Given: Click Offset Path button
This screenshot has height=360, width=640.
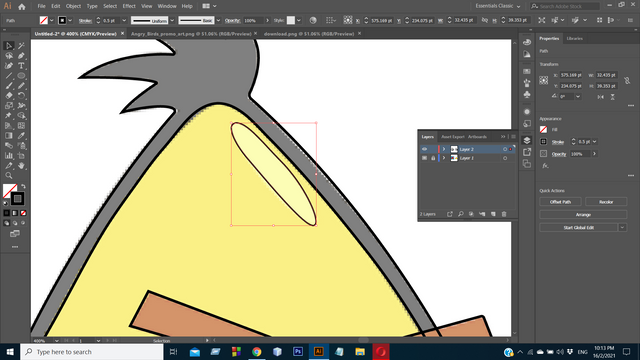Looking at the screenshot, I should click(560, 202).
